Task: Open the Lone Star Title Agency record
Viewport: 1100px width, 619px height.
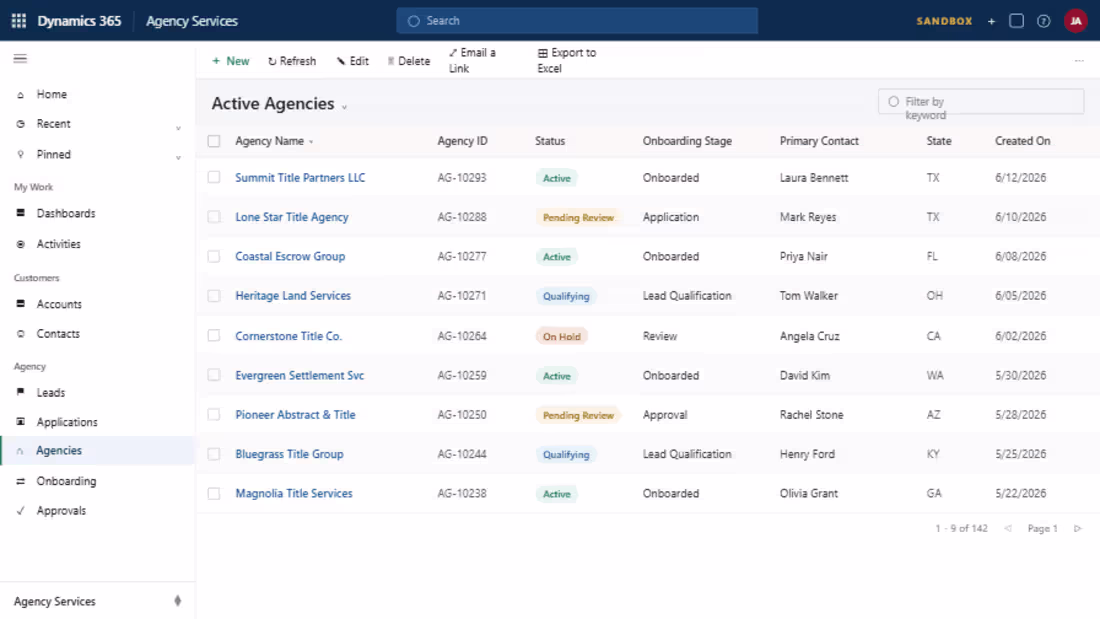Action: [x=292, y=217]
